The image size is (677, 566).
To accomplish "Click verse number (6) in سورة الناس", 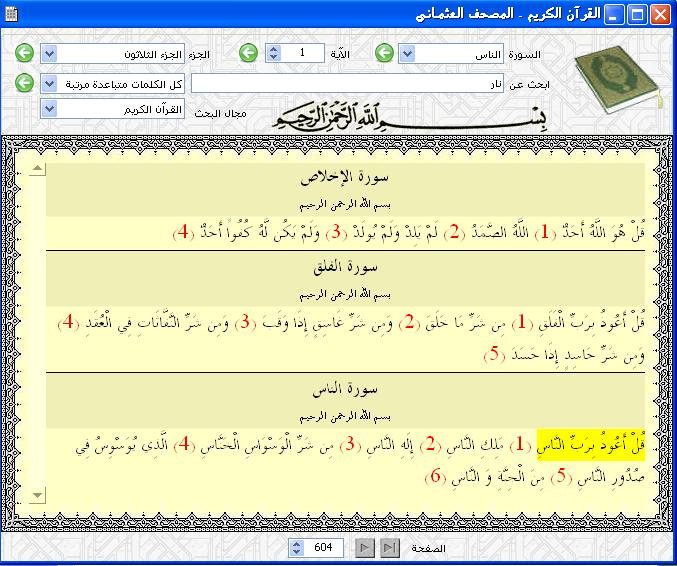I will (436, 476).
